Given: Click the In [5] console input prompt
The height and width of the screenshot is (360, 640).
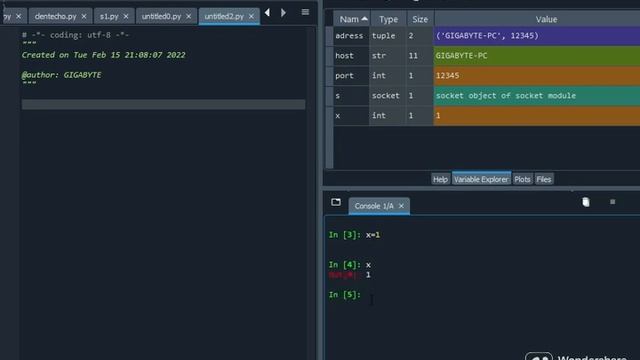Looking at the screenshot, I should pyautogui.click(x=345, y=295).
